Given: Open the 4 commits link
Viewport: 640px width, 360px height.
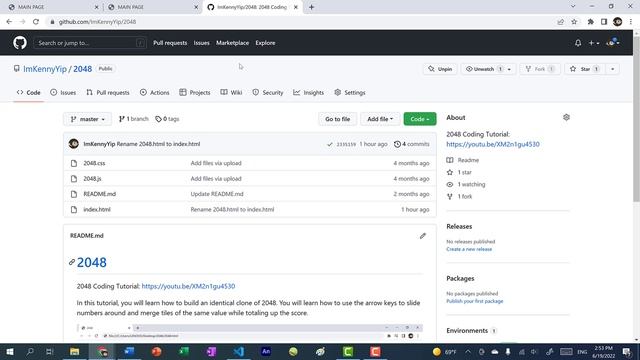Looking at the screenshot, I should pyautogui.click(x=411, y=144).
